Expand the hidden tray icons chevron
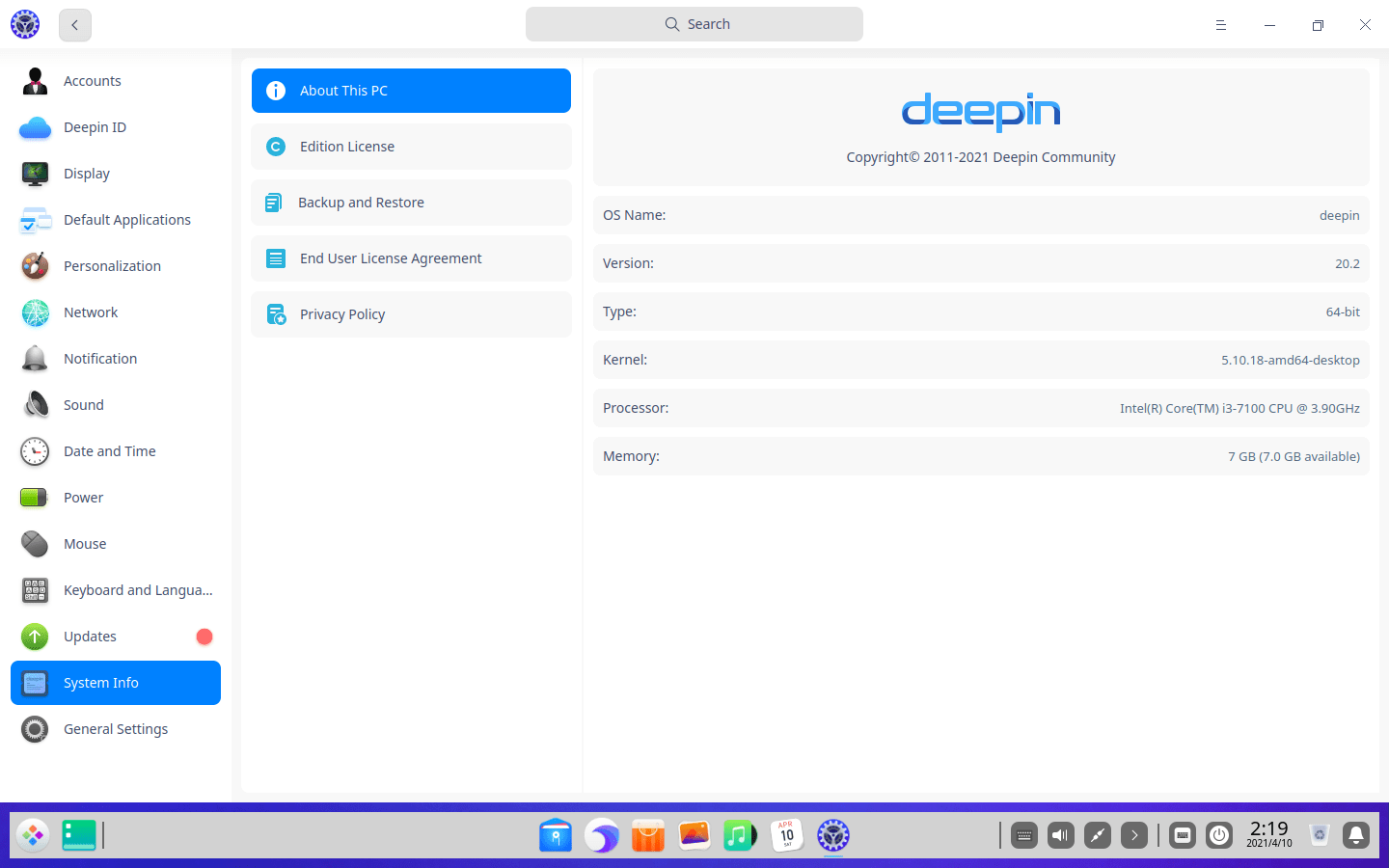The width and height of the screenshot is (1389, 868). click(1134, 835)
